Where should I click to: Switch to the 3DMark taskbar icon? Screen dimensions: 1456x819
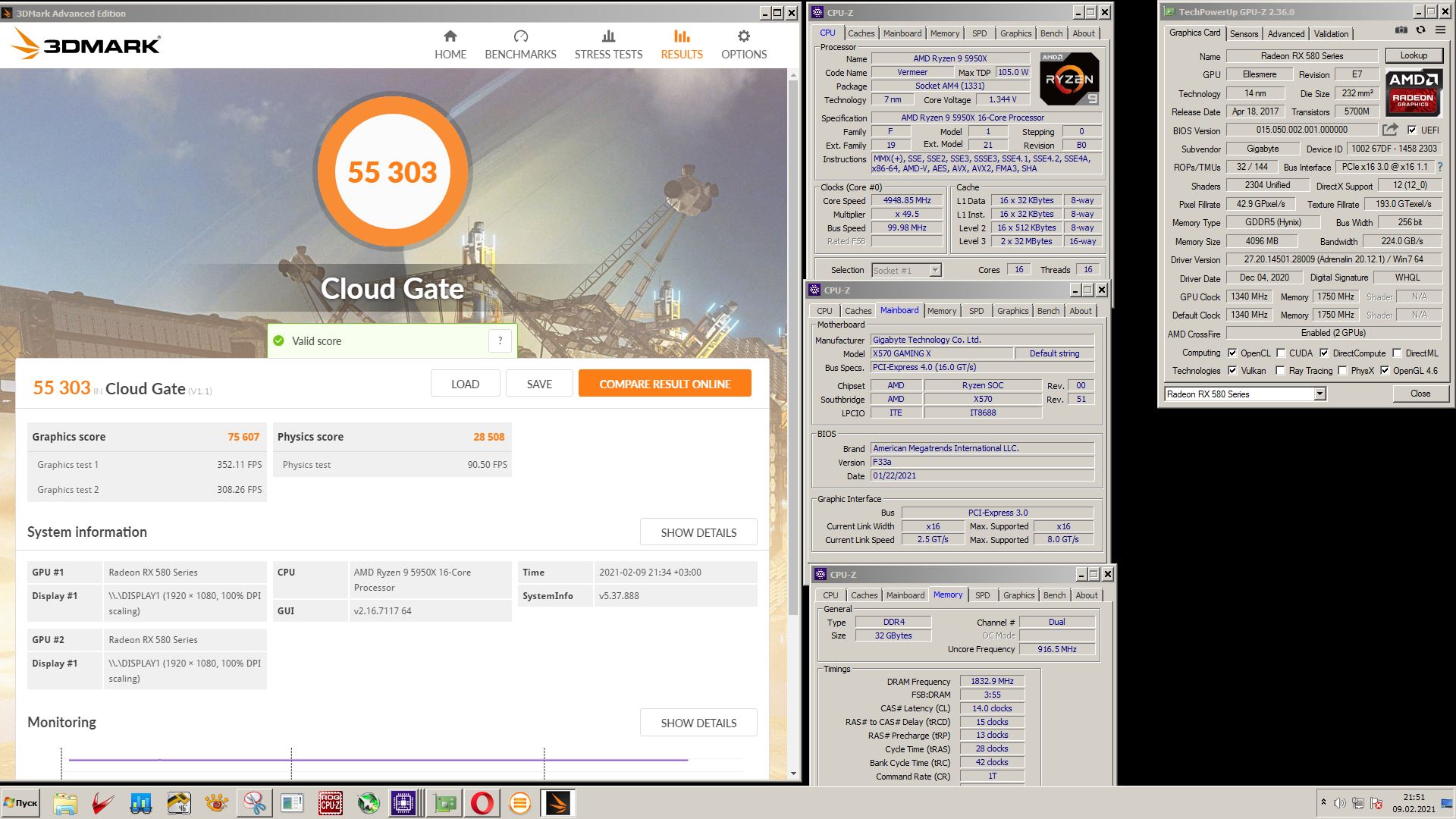coord(558,803)
